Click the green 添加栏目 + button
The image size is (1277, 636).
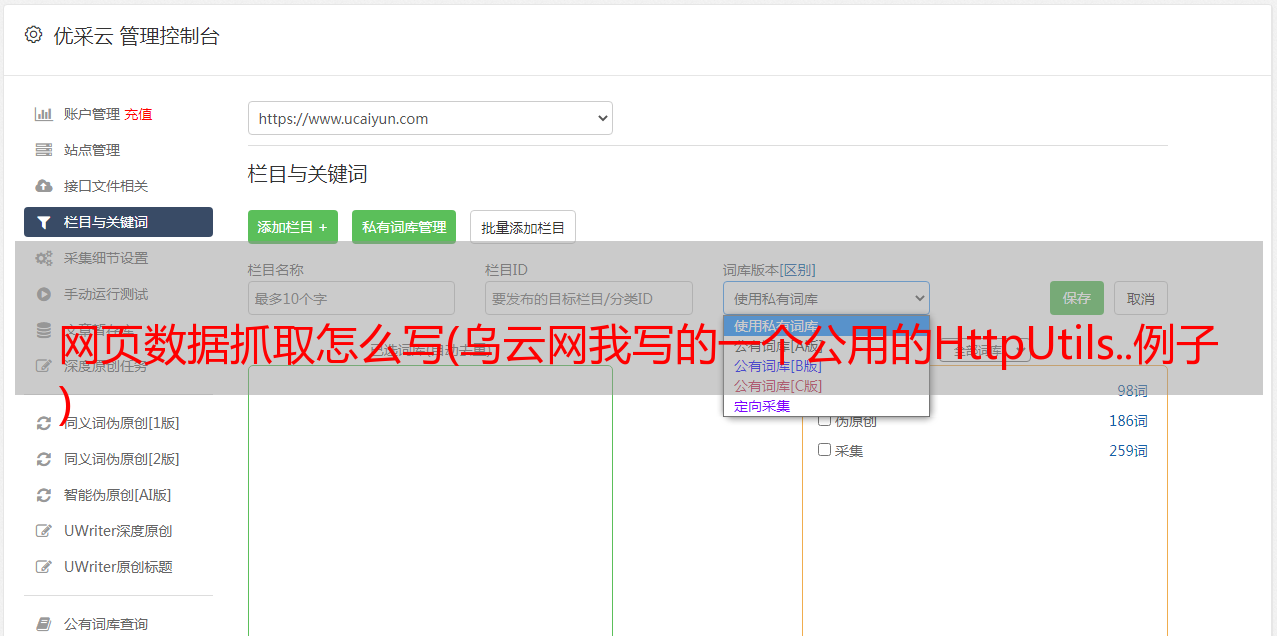click(x=293, y=227)
